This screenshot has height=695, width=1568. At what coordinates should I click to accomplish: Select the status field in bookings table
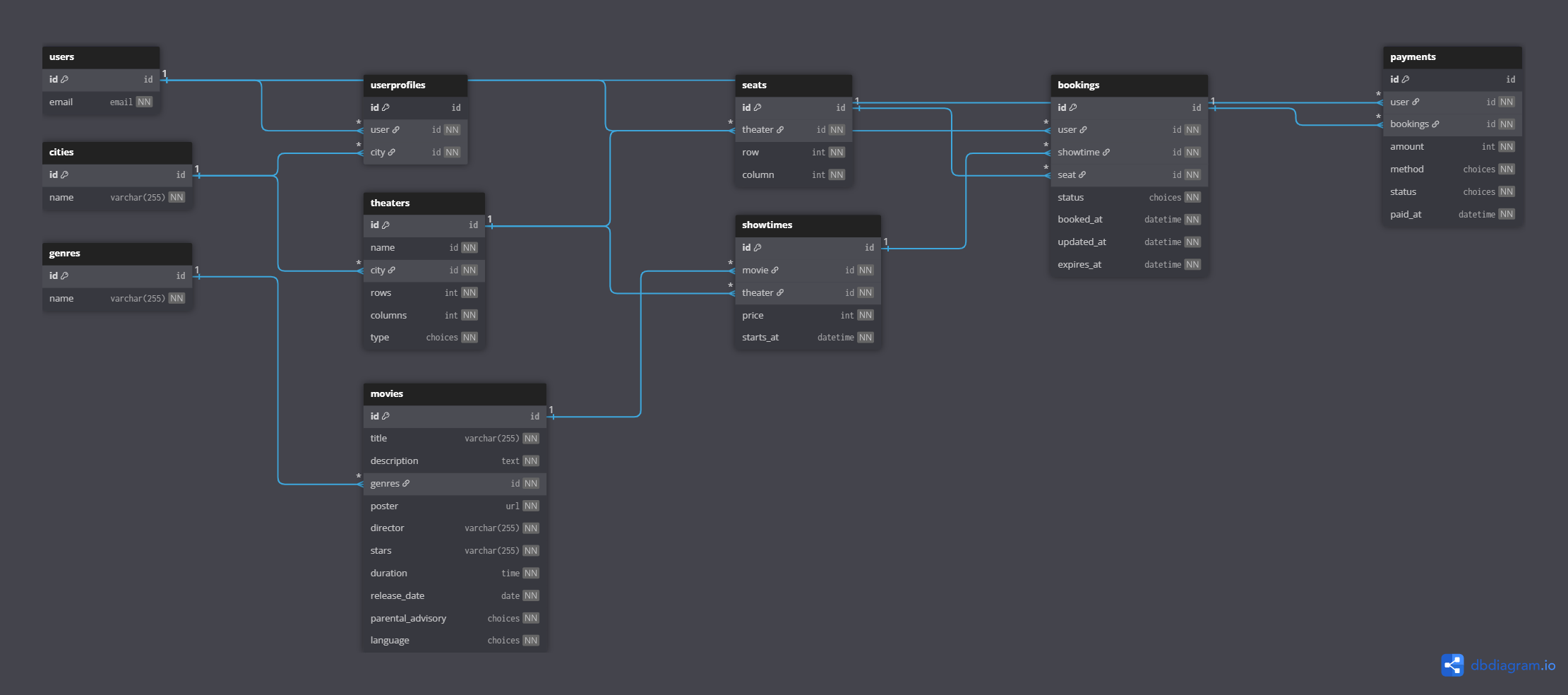click(x=1129, y=198)
